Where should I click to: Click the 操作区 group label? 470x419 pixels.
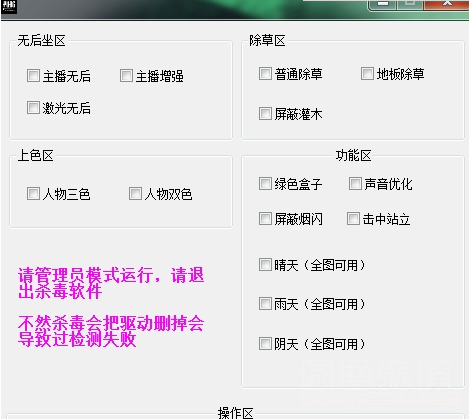click(x=236, y=413)
